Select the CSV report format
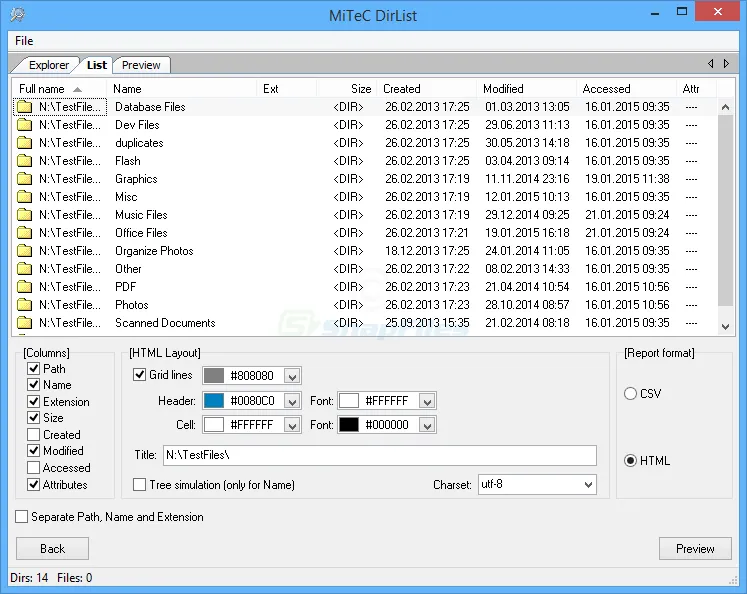 pos(630,393)
